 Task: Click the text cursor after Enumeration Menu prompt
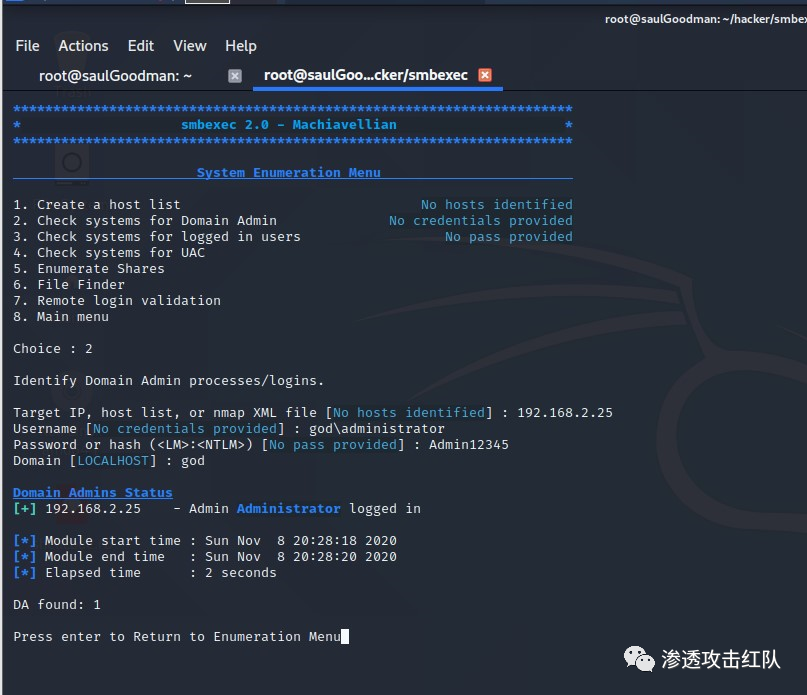[x=345, y=637]
